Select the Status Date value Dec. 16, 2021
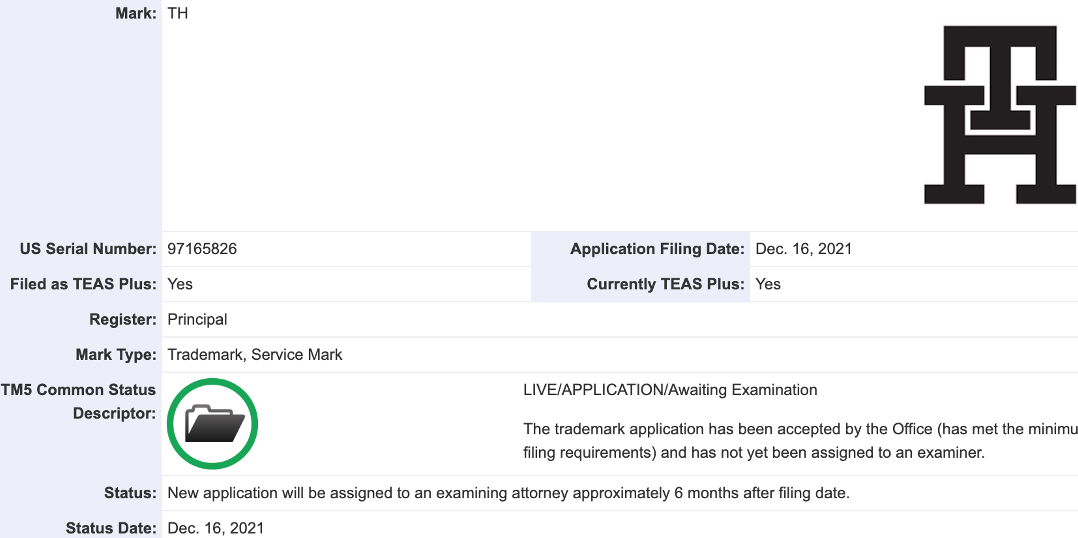Viewport: 1078px width, 538px height. (215, 528)
